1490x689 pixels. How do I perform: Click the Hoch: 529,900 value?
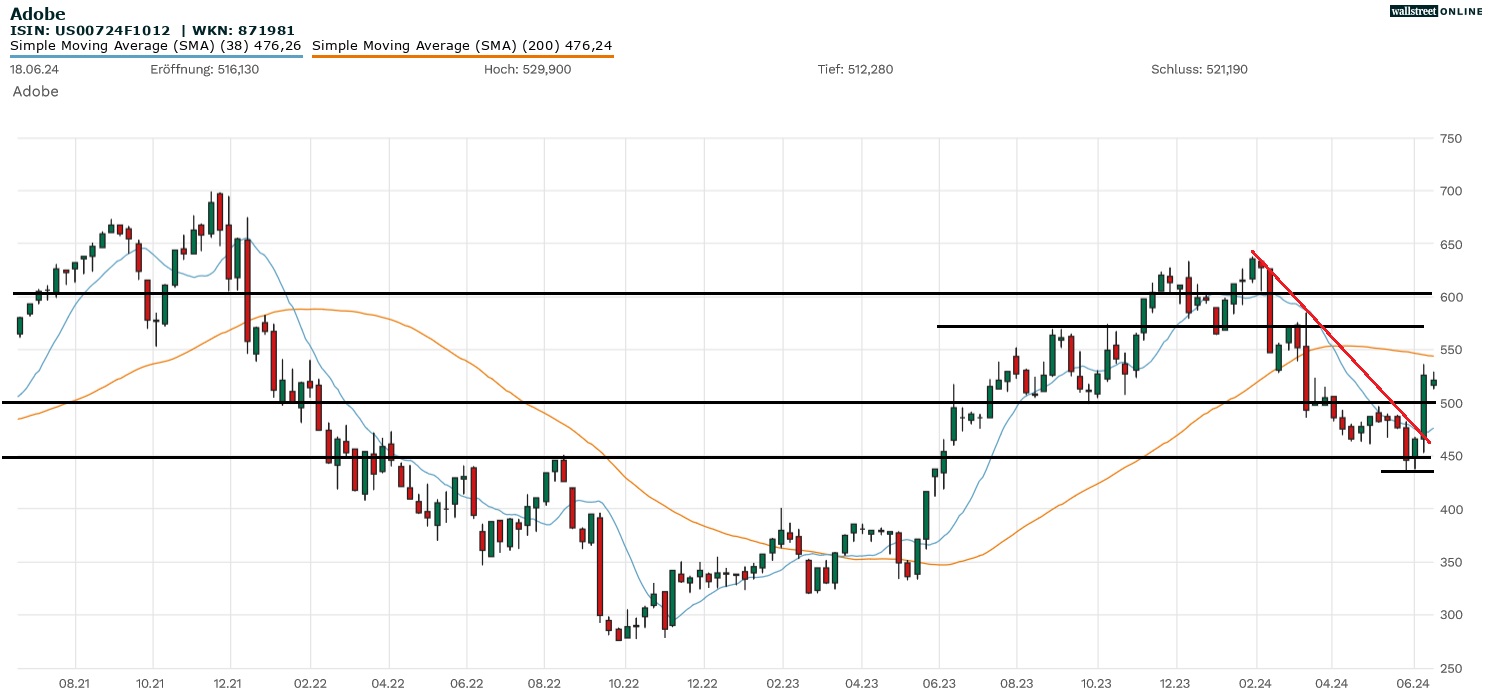coord(527,70)
